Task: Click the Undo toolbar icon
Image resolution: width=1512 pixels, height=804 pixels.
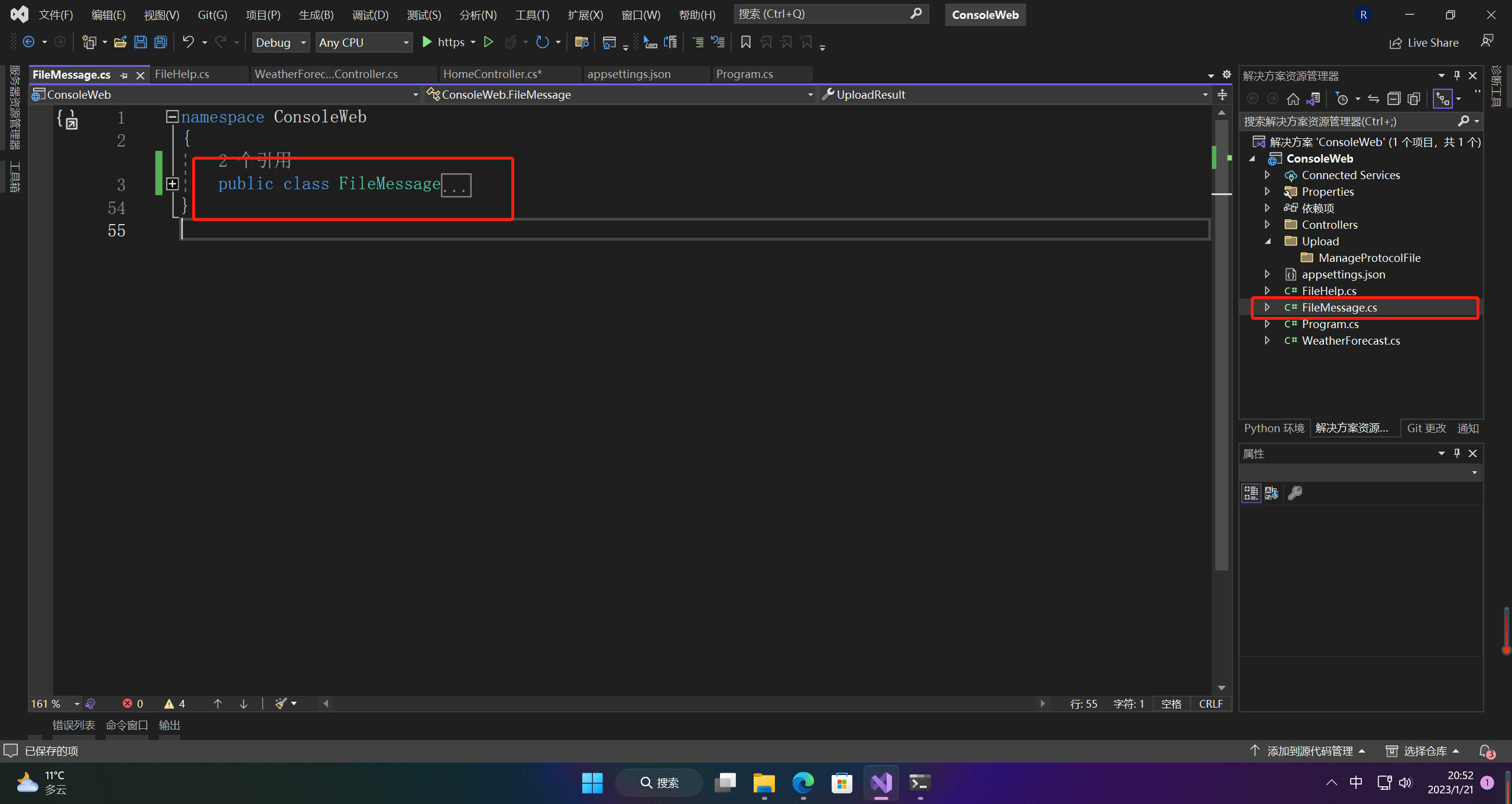Action: (x=188, y=42)
